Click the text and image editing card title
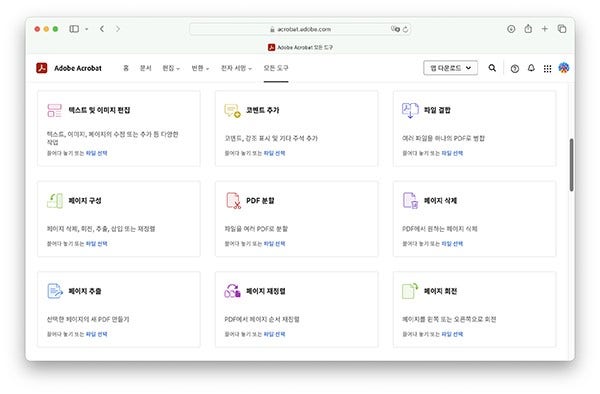600x394 pixels. pyautogui.click(x=99, y=111)
